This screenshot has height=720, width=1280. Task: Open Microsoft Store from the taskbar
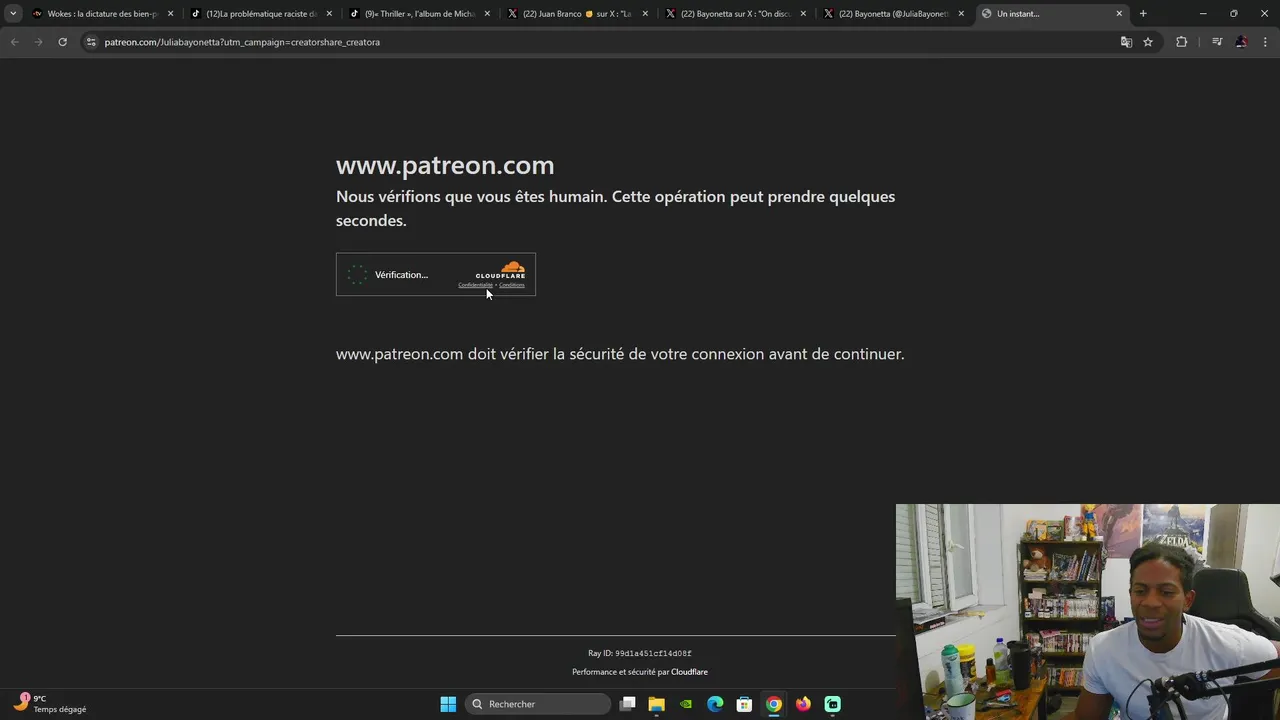pos(744,704)
